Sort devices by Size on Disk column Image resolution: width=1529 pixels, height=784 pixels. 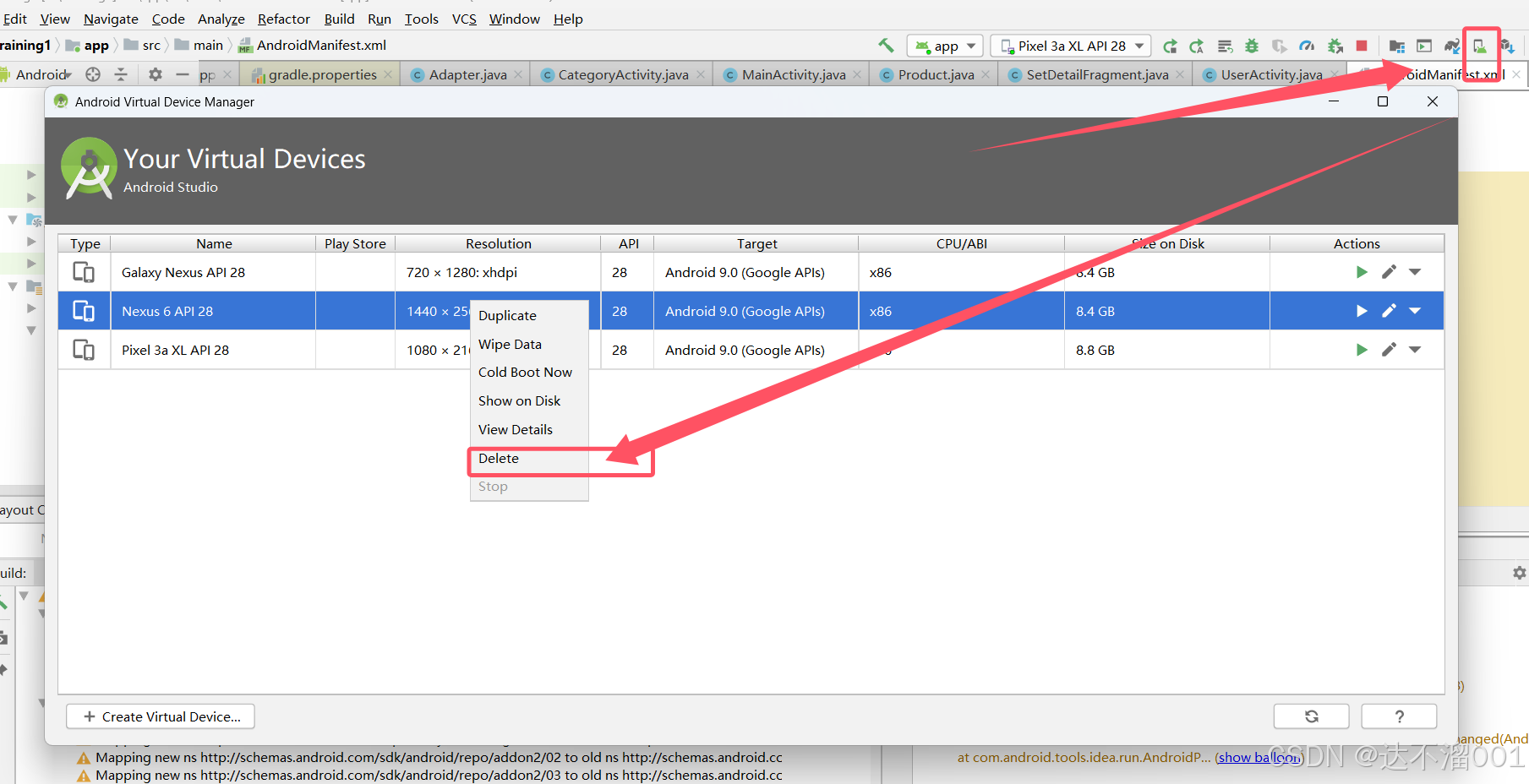coord(1167,243)
